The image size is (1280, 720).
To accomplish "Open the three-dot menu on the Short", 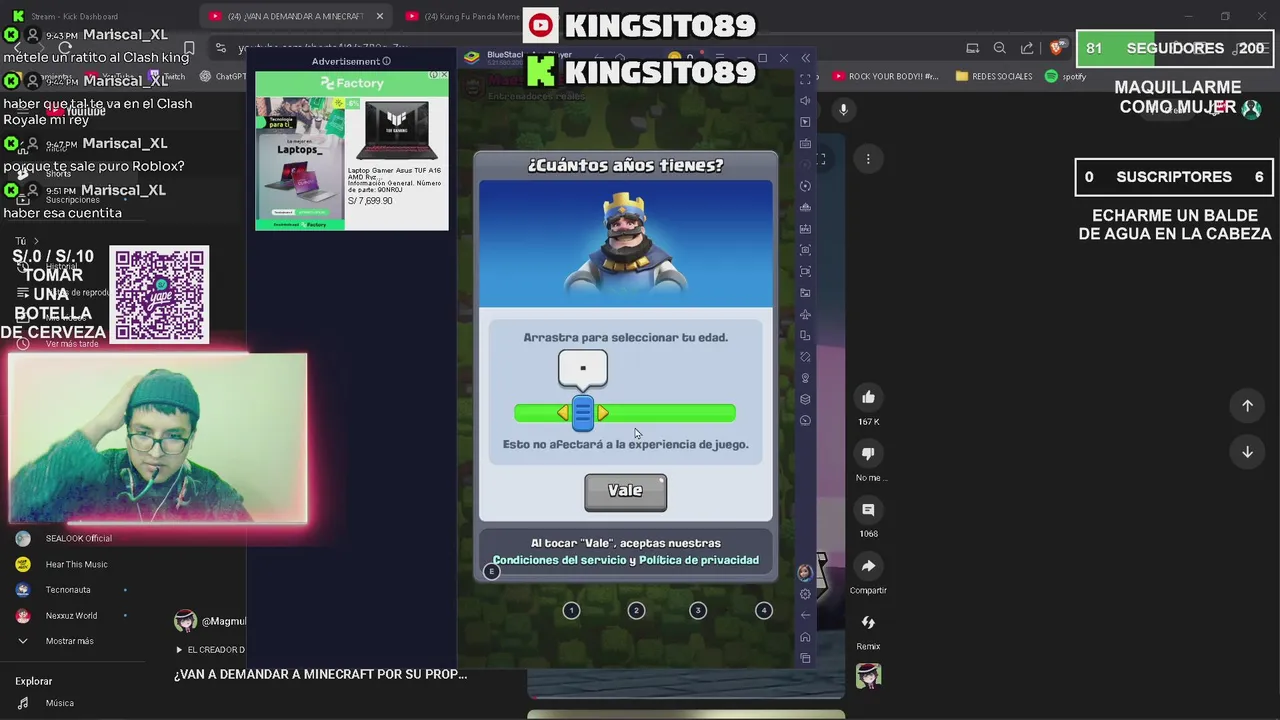I will point(868,159).
